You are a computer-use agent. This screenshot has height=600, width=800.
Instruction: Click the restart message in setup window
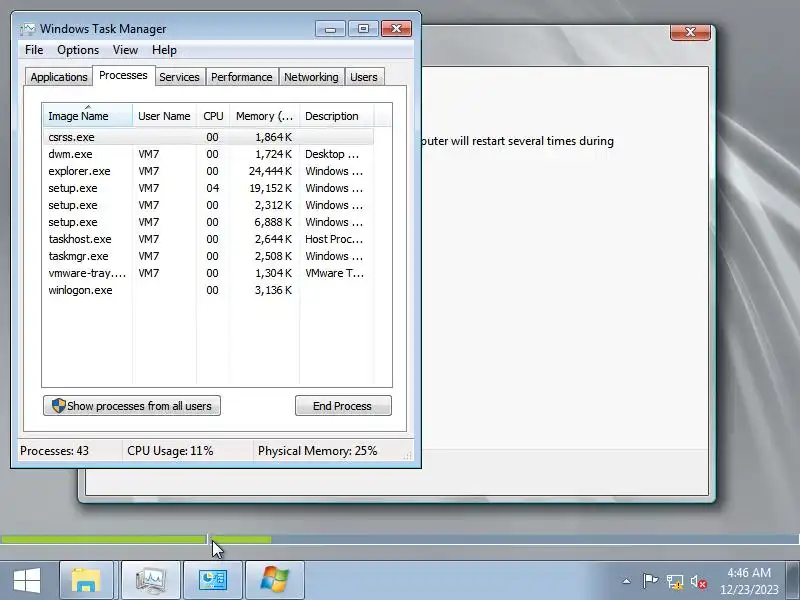(518, 141)
